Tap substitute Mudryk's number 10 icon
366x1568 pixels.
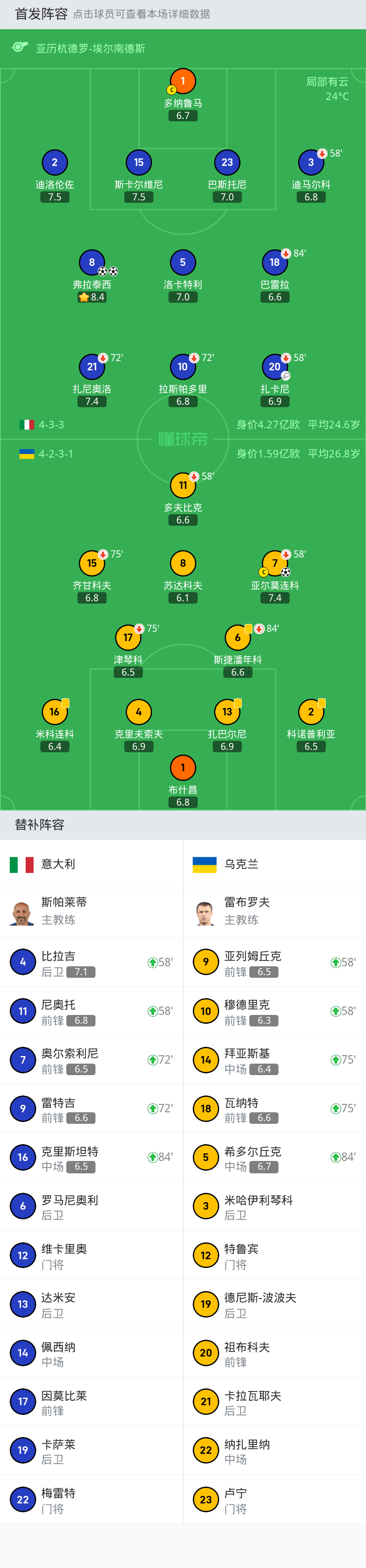point(206,1011)
